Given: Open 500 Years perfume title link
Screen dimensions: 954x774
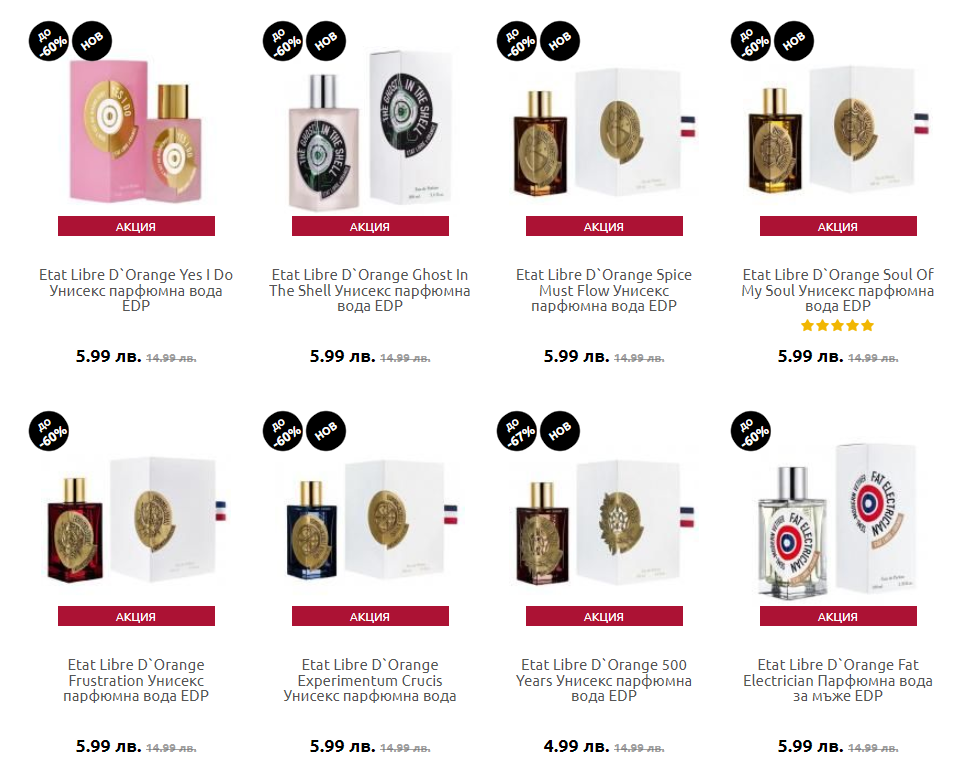Looking at the screenshot, I should [x=604, y=680].
